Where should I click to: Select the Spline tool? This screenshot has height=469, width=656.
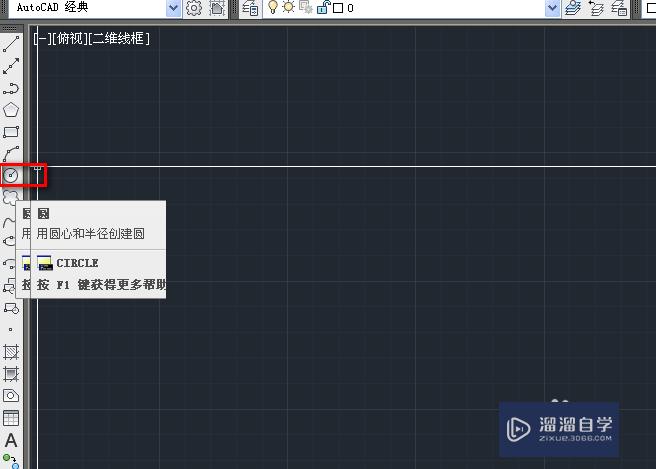click(x=8, y=221)
